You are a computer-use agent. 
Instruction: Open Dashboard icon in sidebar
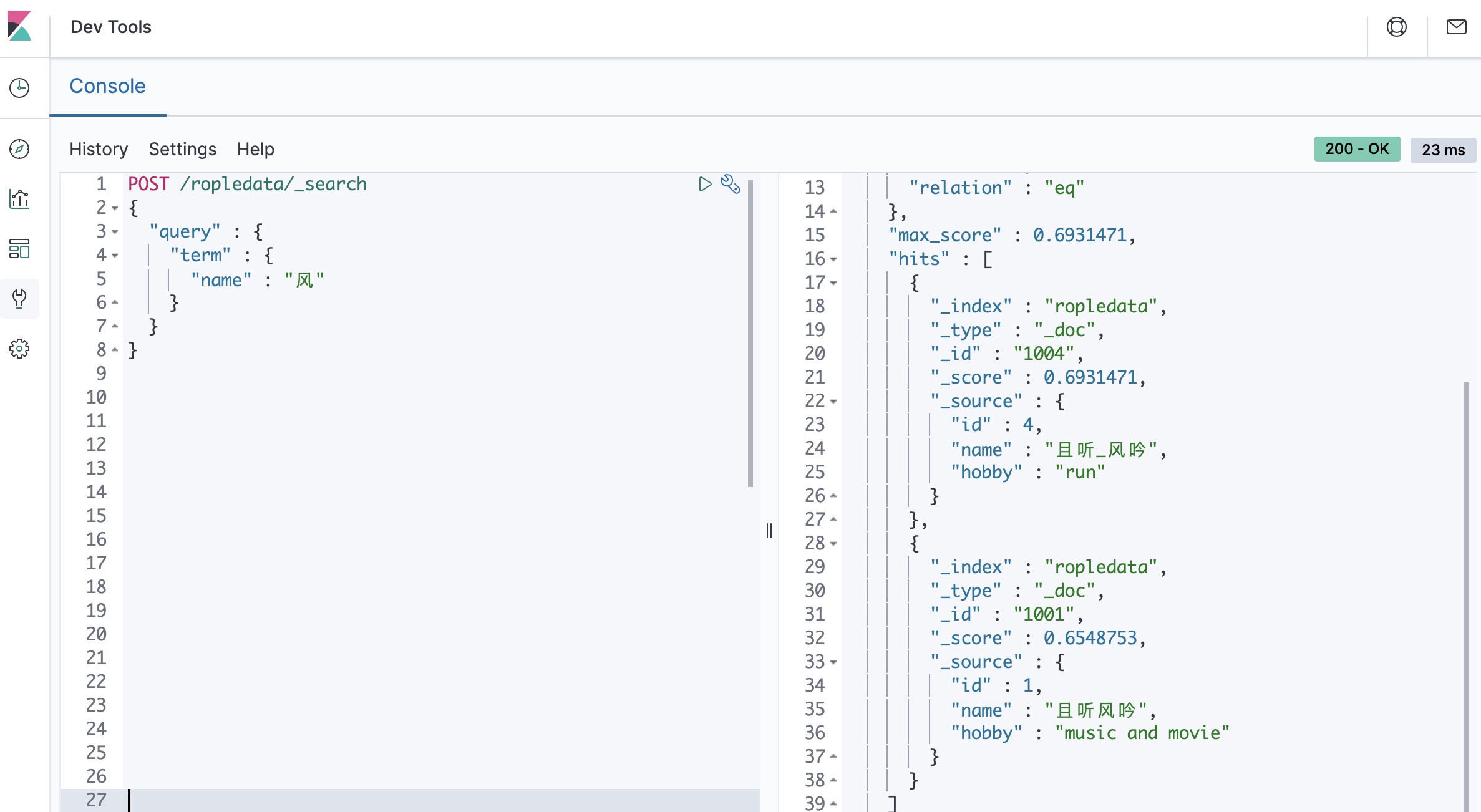(x=19, y=249)
